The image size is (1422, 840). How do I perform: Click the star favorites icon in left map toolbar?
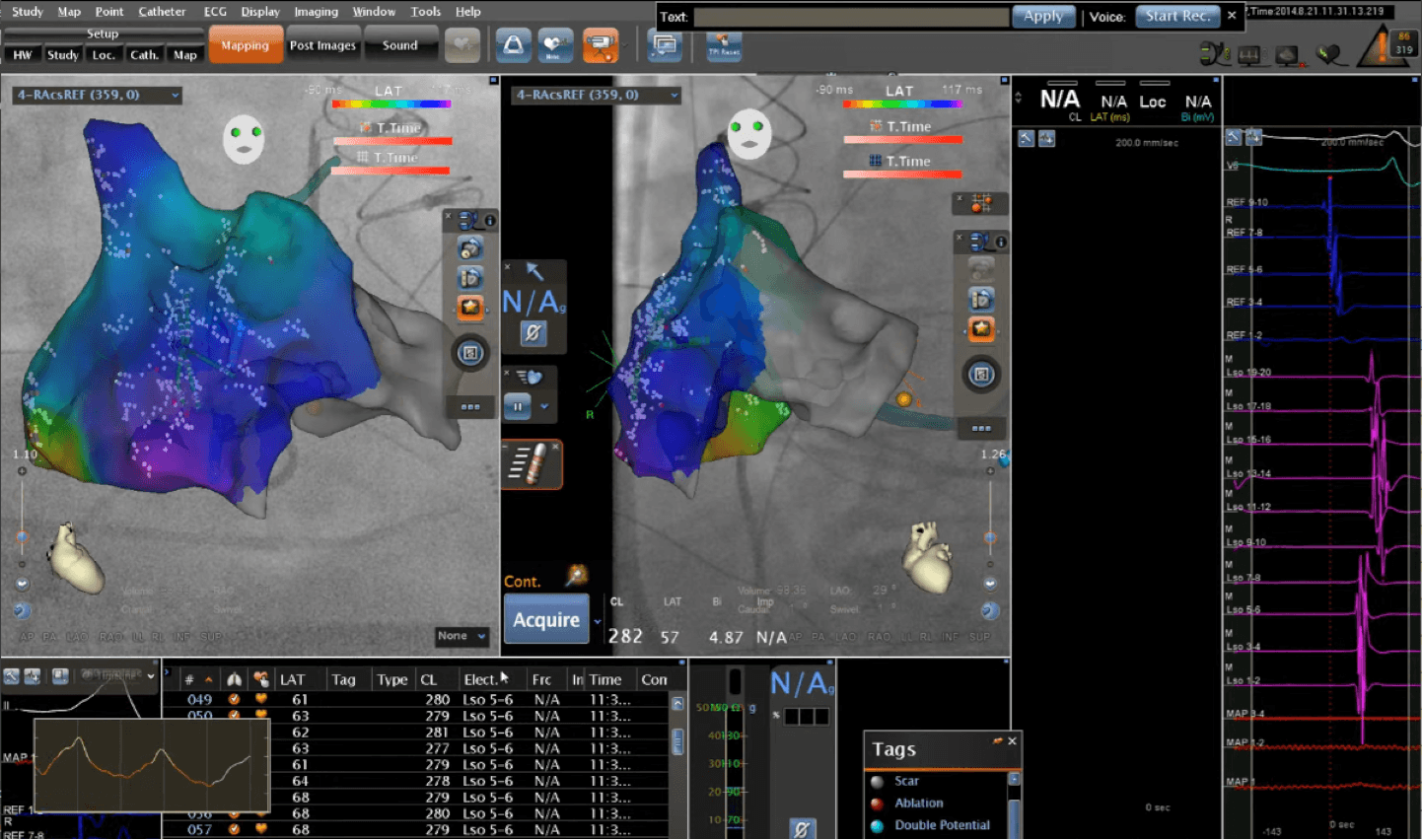(x=470, y=307)
